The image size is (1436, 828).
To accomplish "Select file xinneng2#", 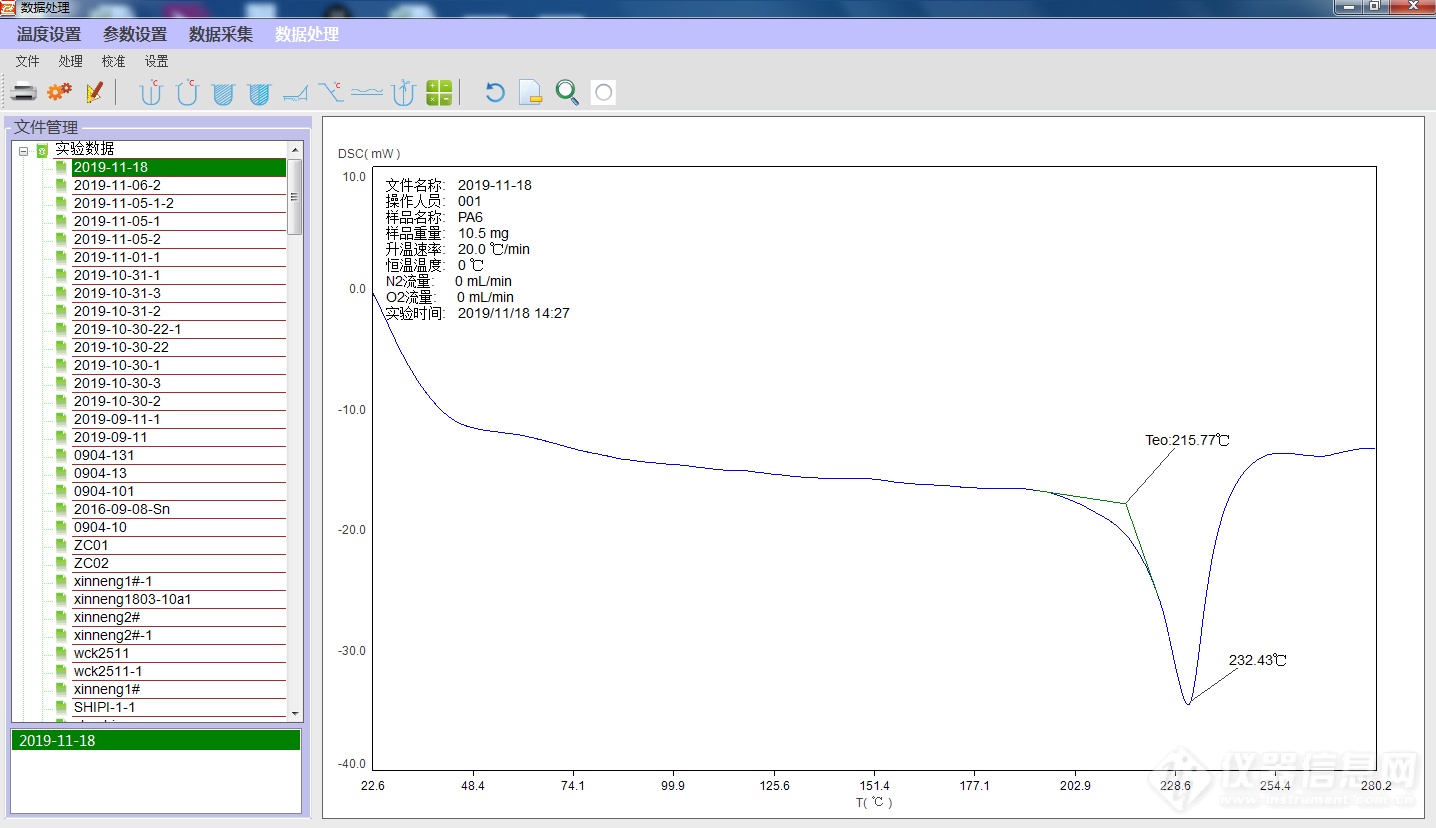I will (179, 617).
